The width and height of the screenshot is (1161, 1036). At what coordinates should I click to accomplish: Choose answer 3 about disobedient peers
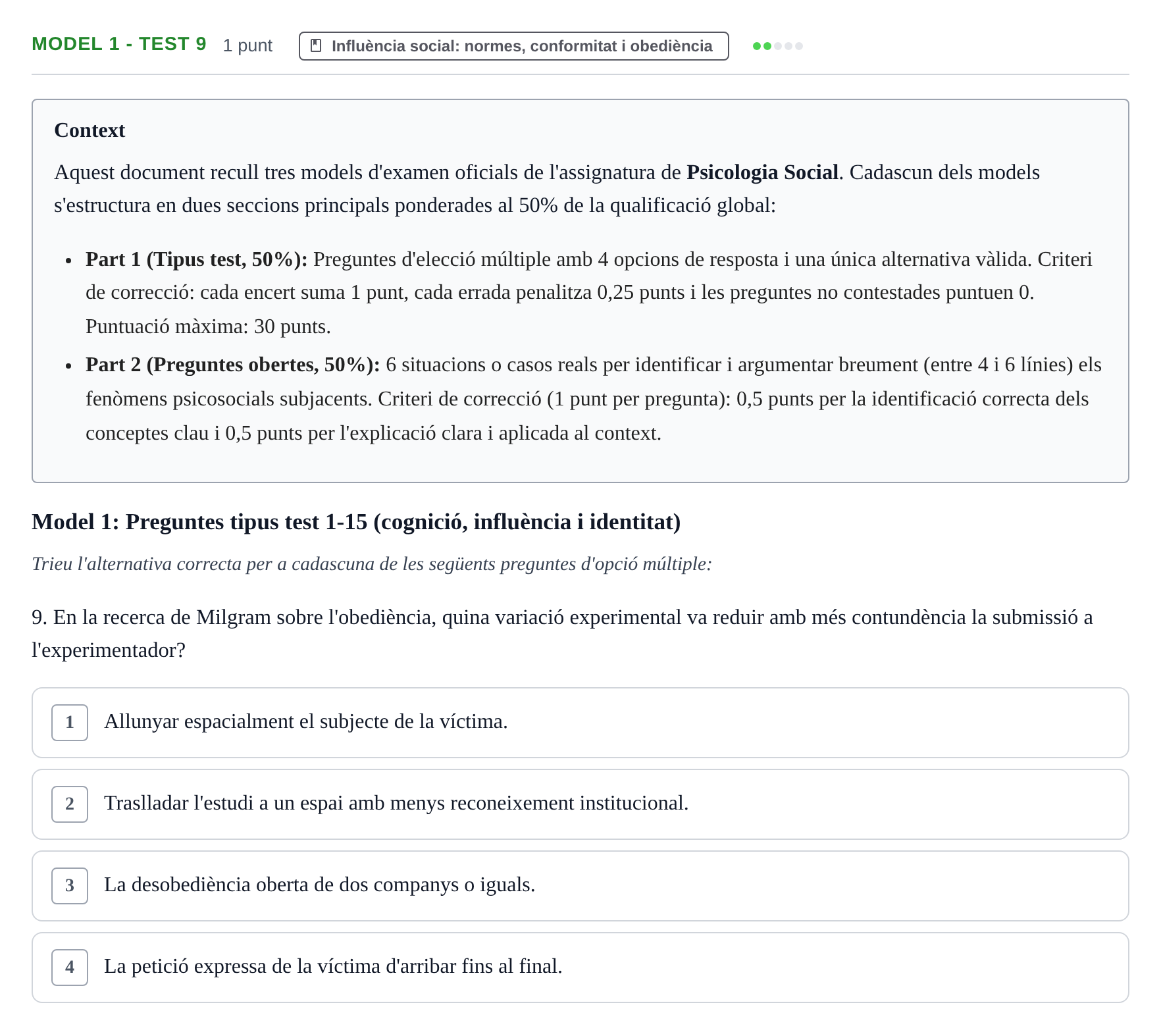[x=580, y=886]
